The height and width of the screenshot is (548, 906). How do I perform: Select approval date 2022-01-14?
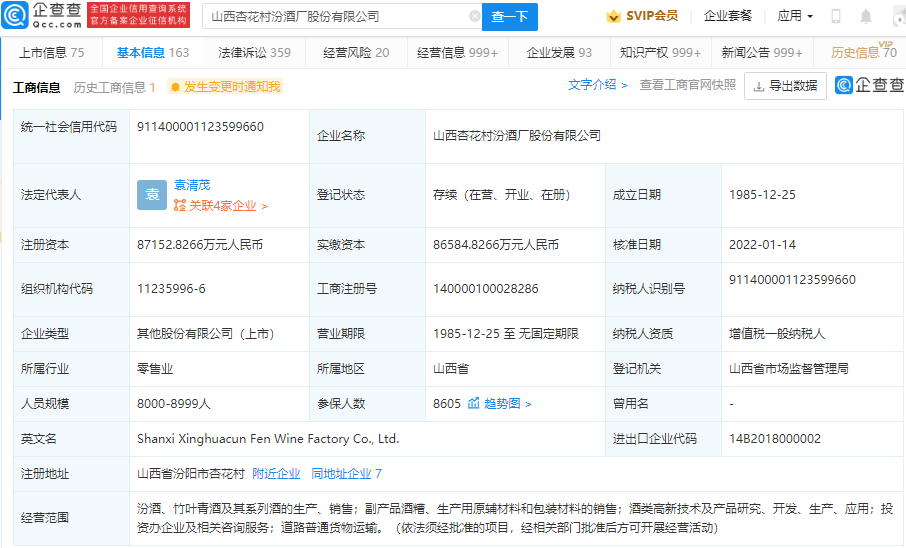click(762, 245)
